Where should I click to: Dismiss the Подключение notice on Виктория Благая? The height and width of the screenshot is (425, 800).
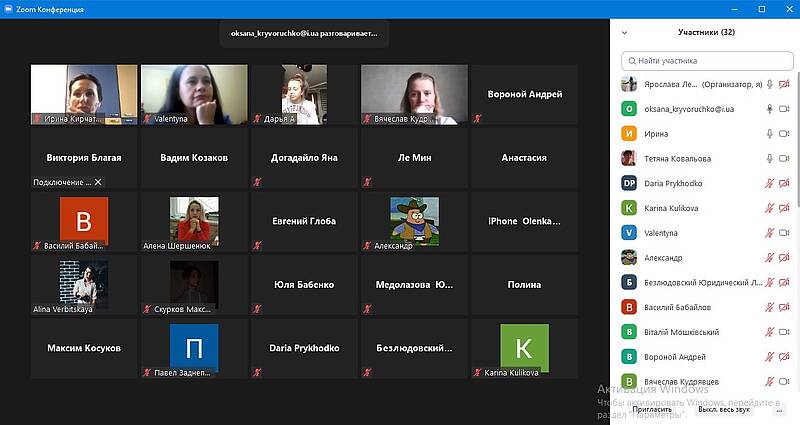click(x=98, y=182)
